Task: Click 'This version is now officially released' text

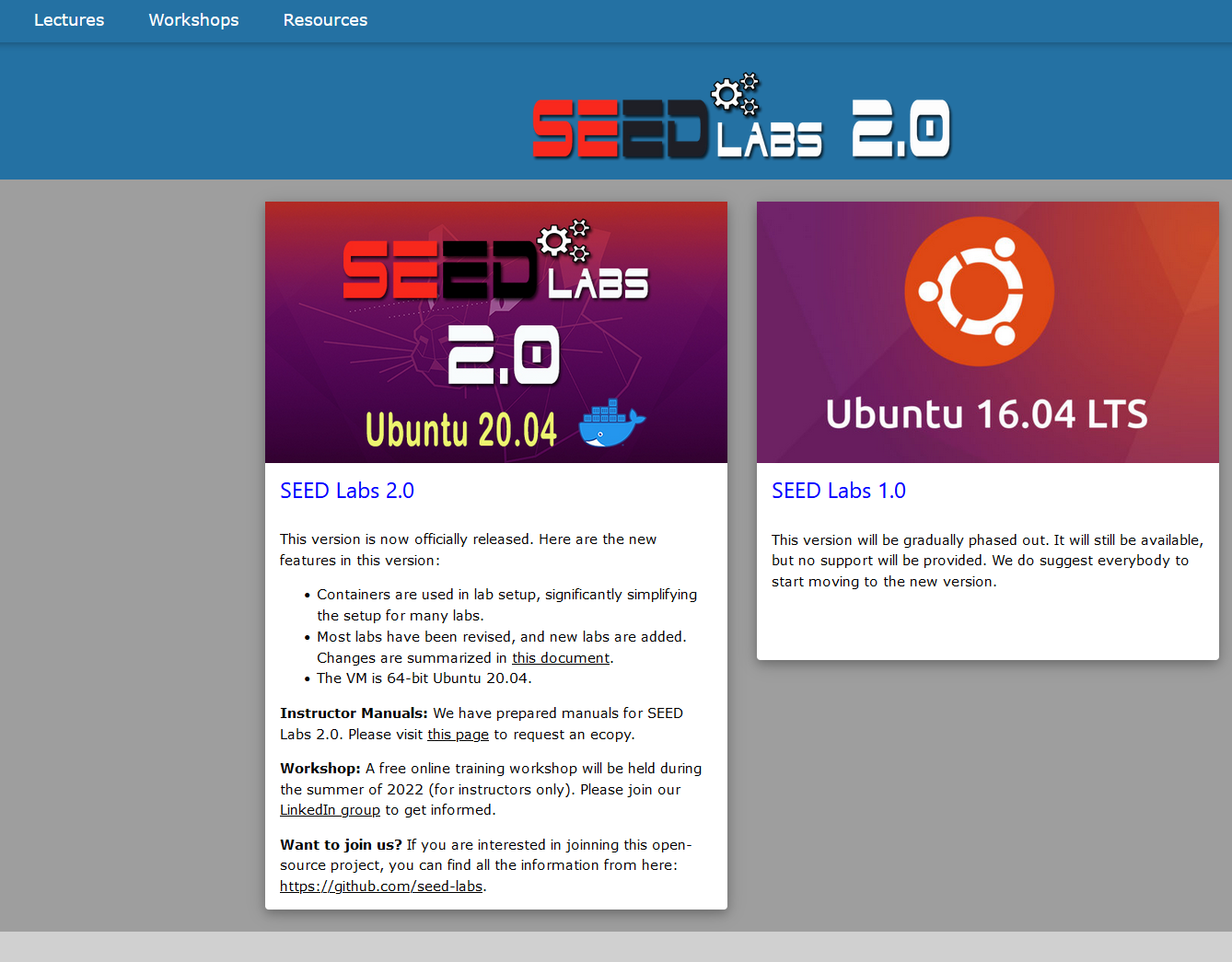Action: click(468, 550)
